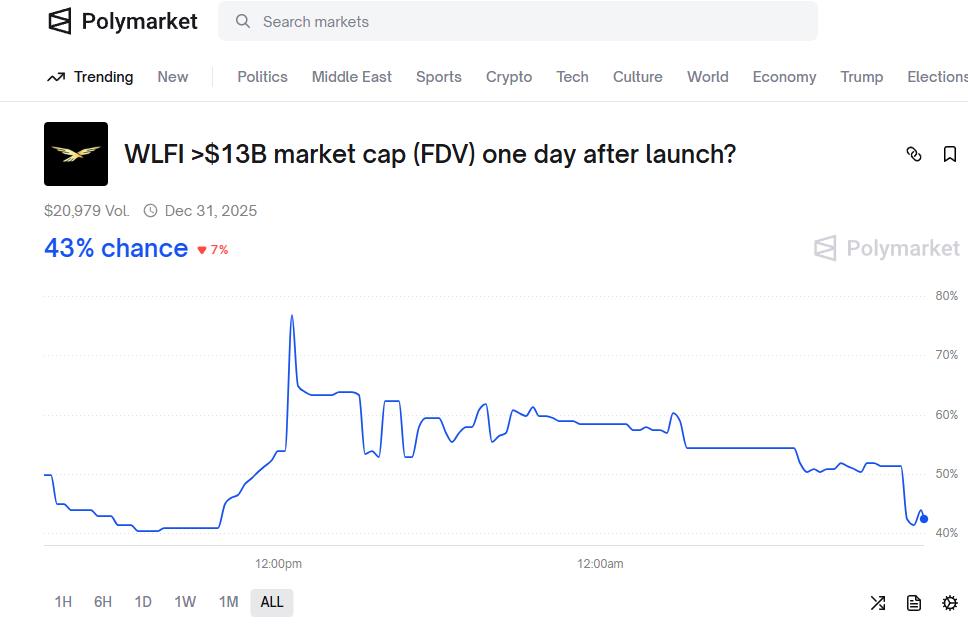Image resolution: width=968 pixels, height=629 pixels.
Task: Open the document icon below chart
Action: (914, 602)
